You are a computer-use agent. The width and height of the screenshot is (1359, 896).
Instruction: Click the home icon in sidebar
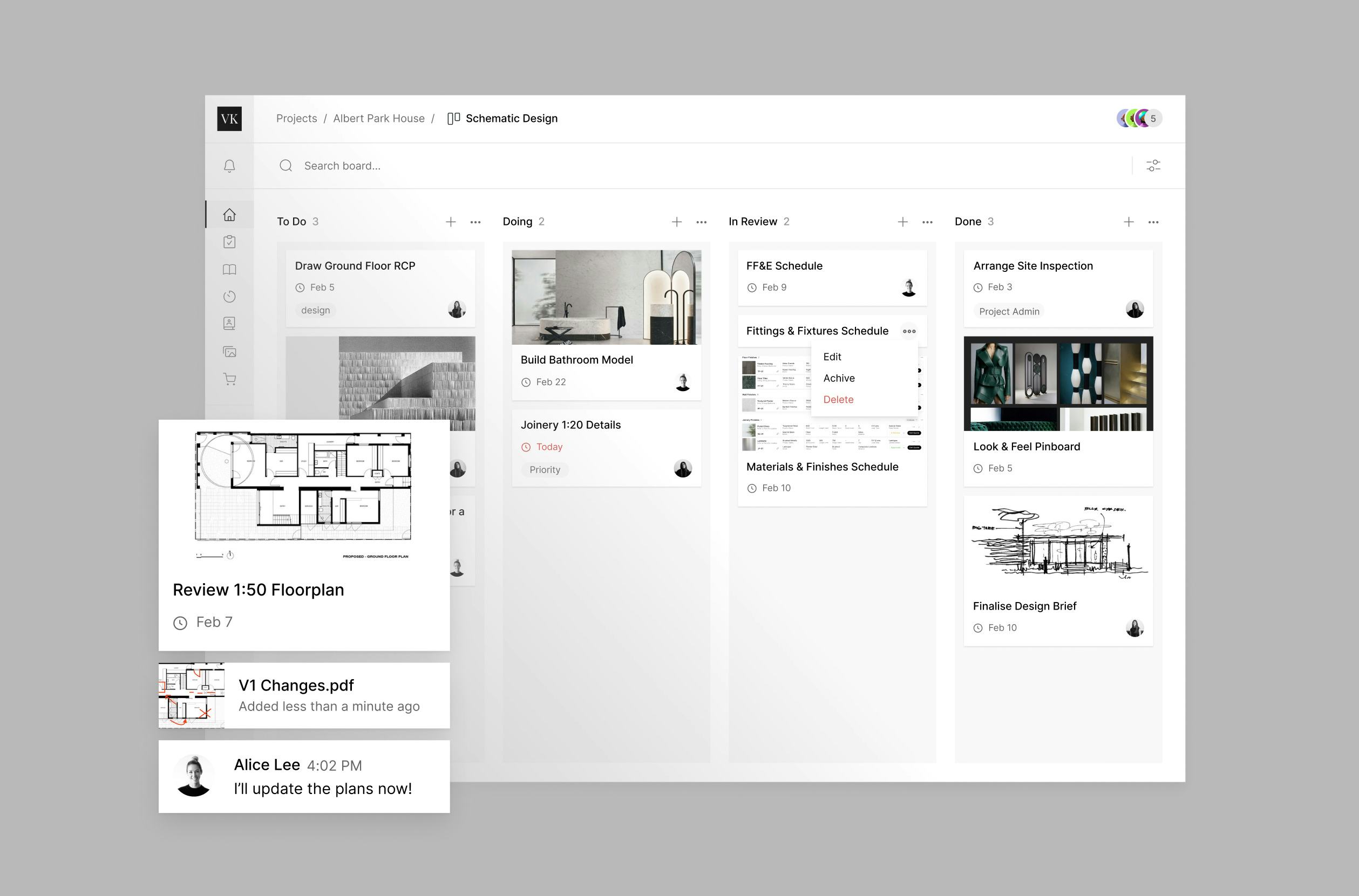coord(229,215)
